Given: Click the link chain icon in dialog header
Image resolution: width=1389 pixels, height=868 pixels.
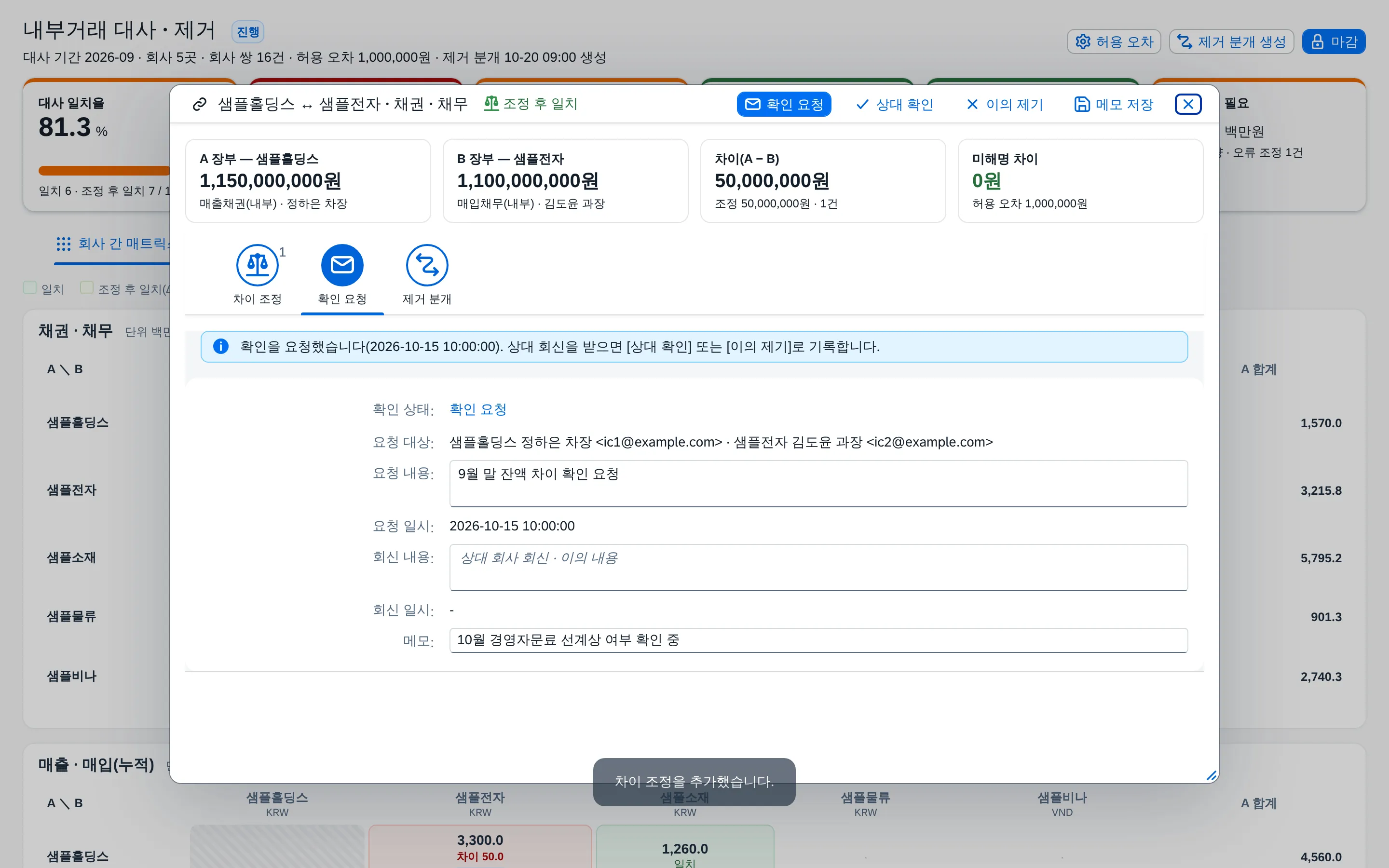Looking at the screenshot, I should pos(199,104).
